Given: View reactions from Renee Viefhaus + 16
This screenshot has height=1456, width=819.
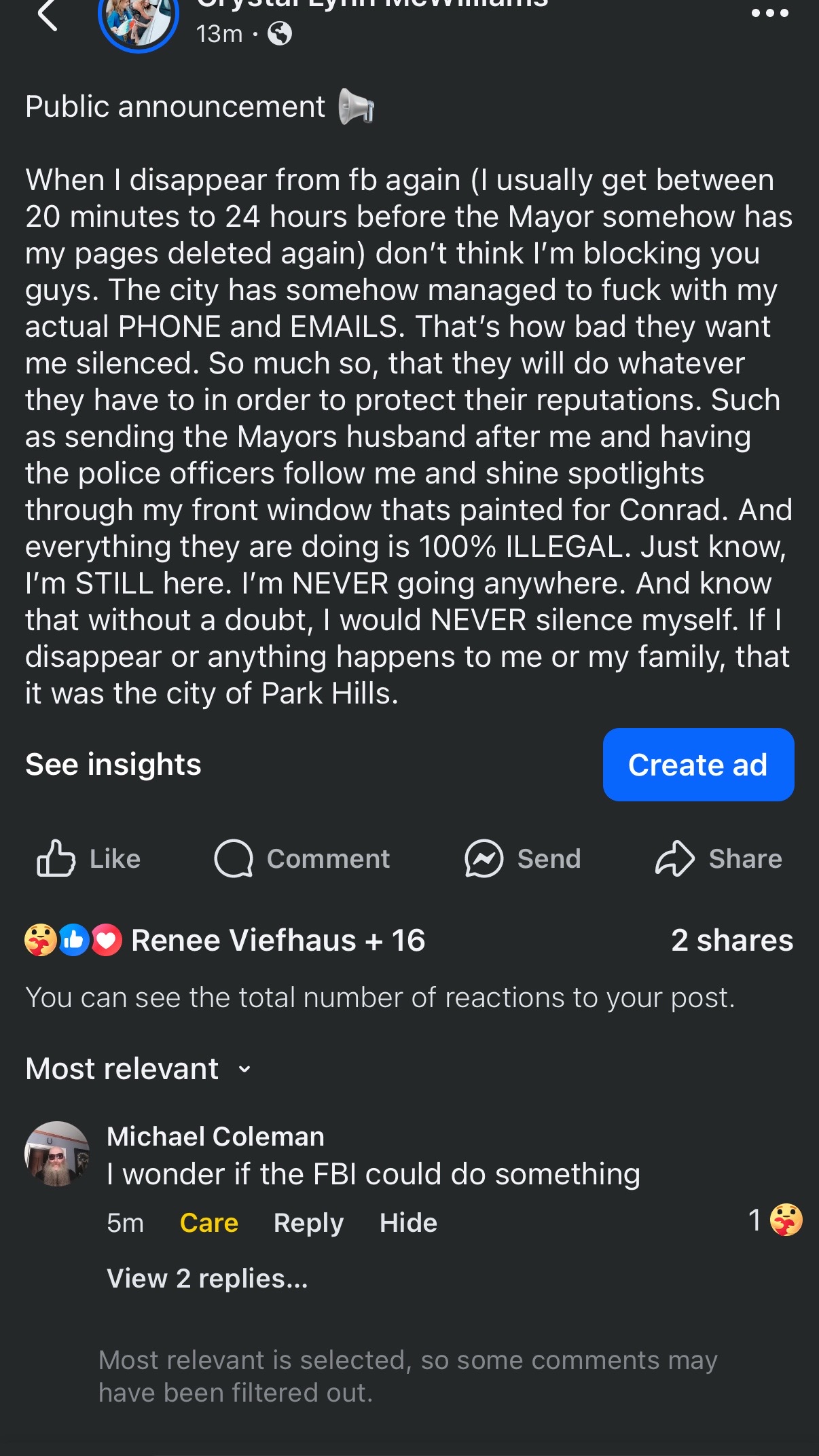Looking at the screenshot, I should pyautogui.click(x=225, y=941).
